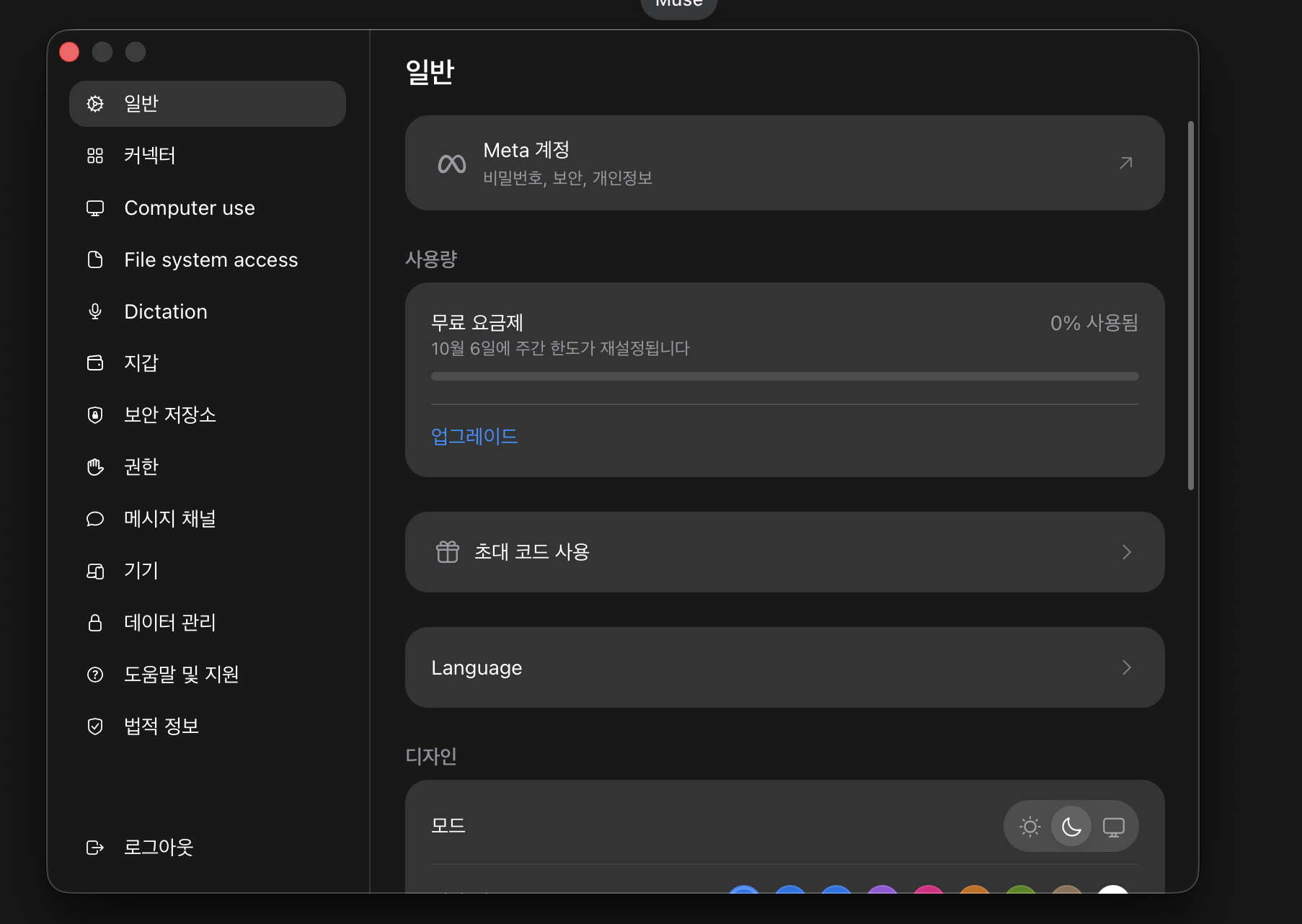Screen dimensions: 1302x924
Task: Click the Dictation microphone icon
Action: 95,311
